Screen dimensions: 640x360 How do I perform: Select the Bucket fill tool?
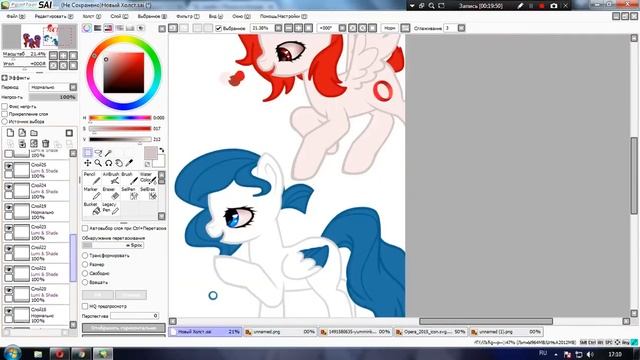[x=92, y=208]
